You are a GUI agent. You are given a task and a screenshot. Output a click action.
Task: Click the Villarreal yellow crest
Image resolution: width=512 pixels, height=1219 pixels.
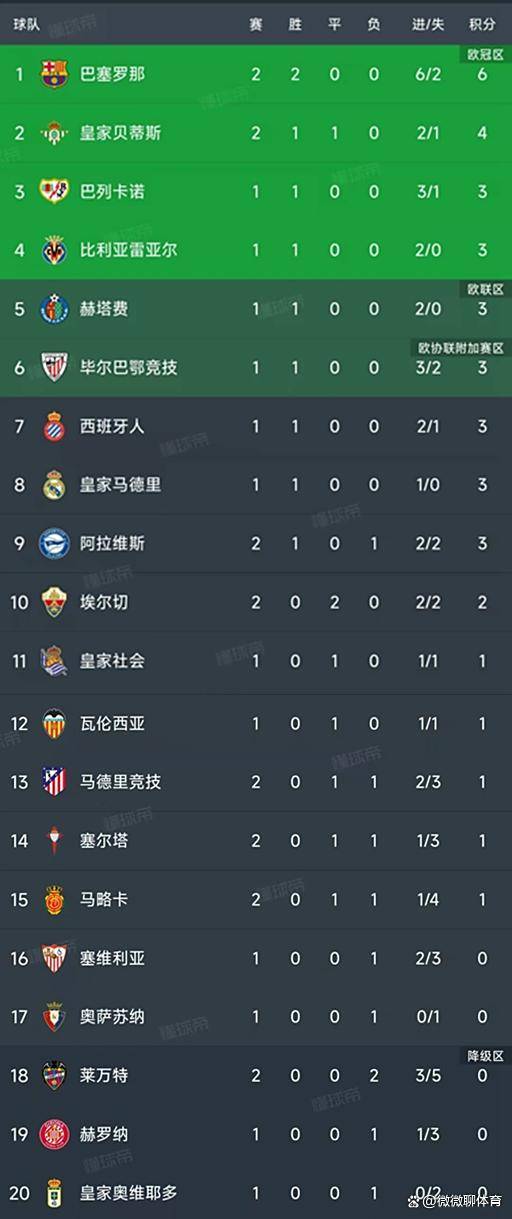click(54, 250)
